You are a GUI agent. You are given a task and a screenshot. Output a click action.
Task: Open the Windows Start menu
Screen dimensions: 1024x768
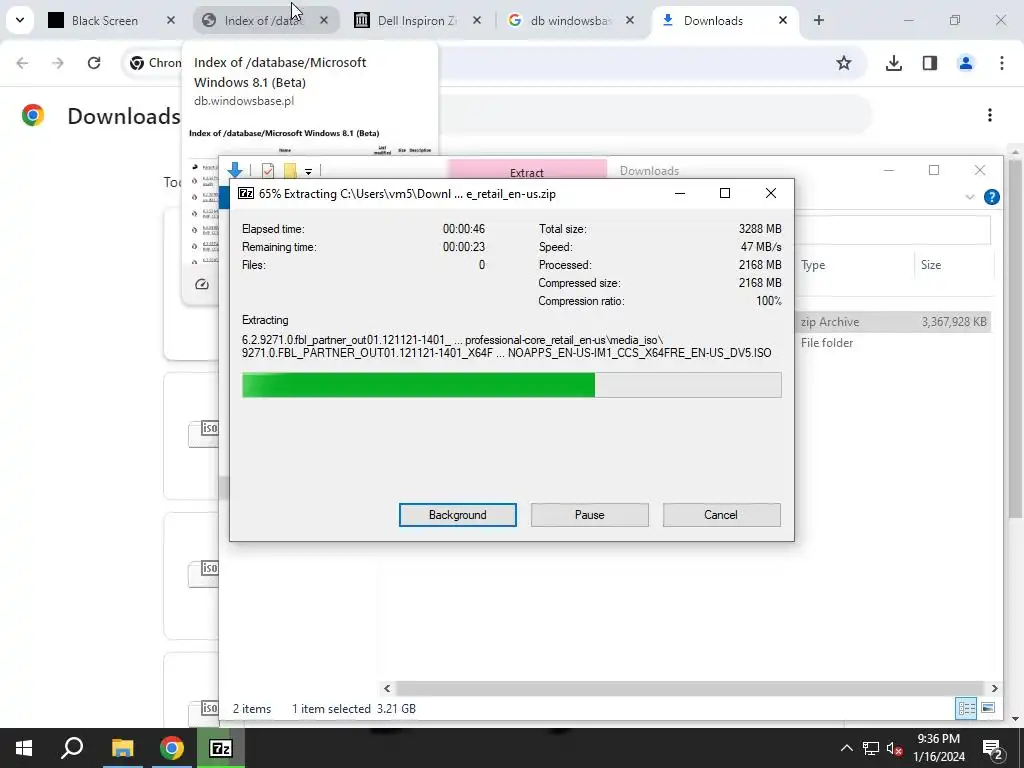pos(24,748)
